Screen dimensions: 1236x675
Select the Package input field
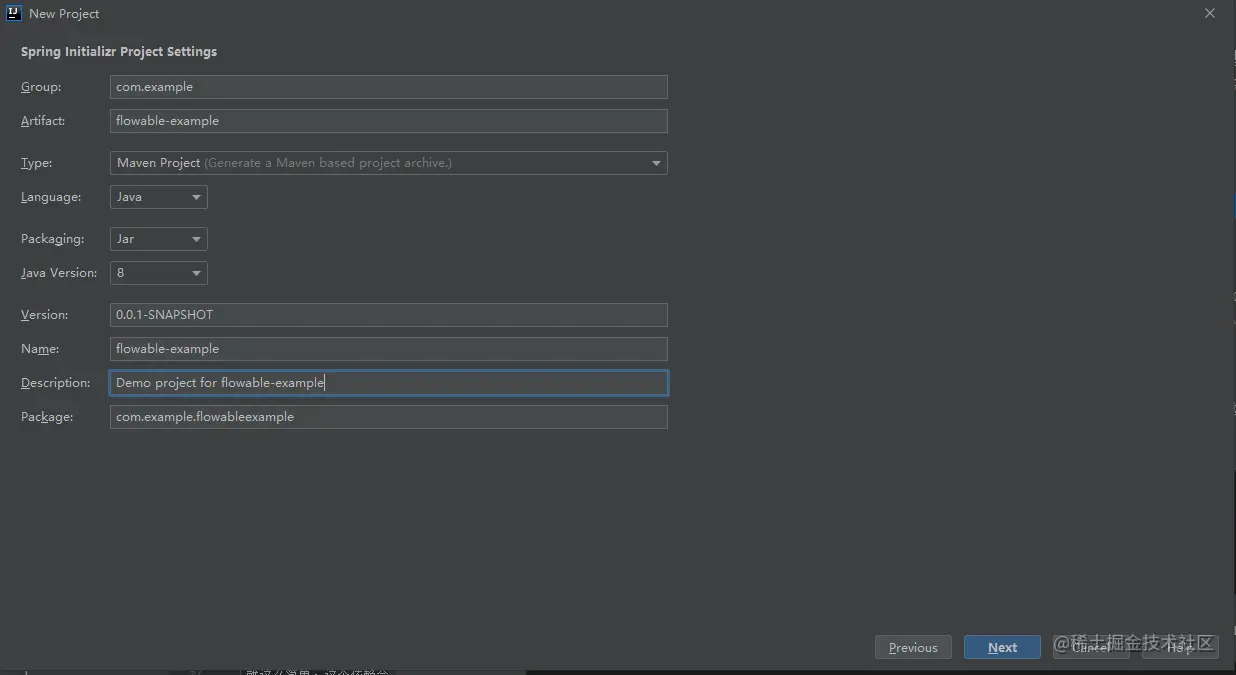(388, 416)
